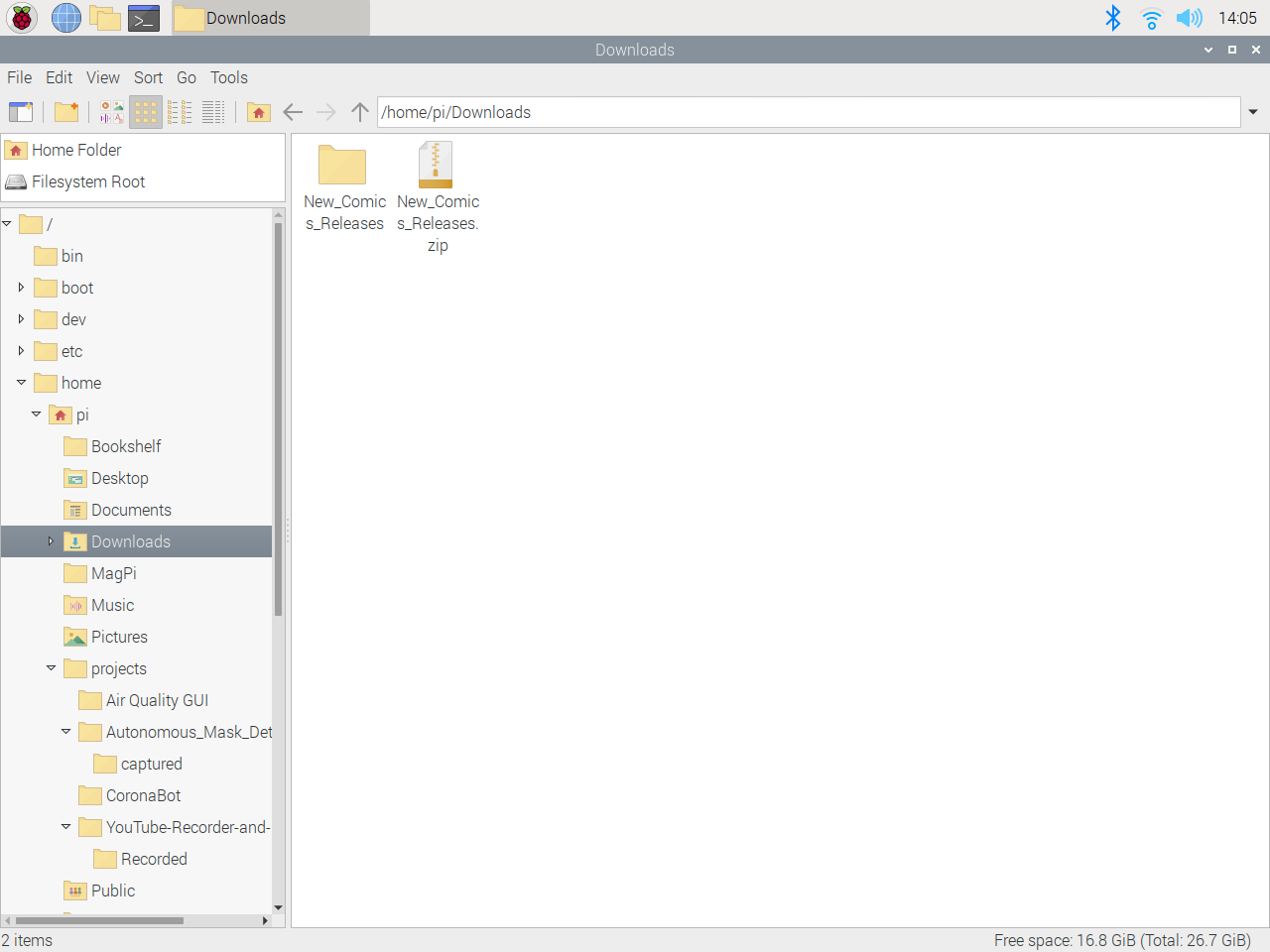Expand the boot folder node
The height and width of the screenshot is (952, 1270).
pos(21,288)
